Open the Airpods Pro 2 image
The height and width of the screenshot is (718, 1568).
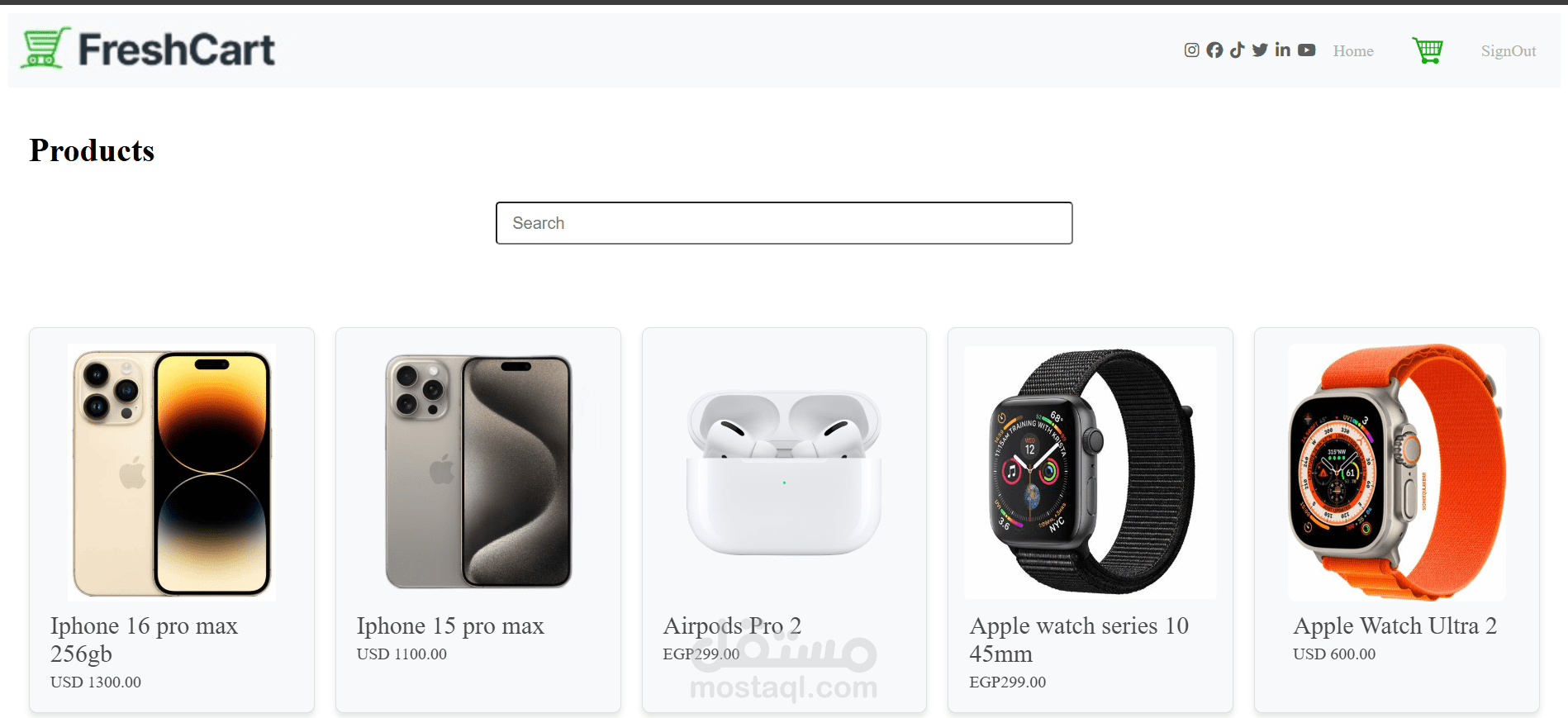pos(784,472)
